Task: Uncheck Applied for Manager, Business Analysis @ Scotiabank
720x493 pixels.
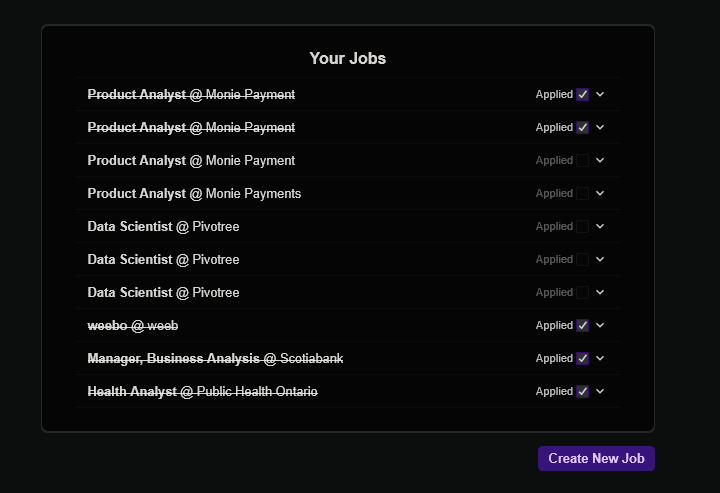Action: point(582,359)
